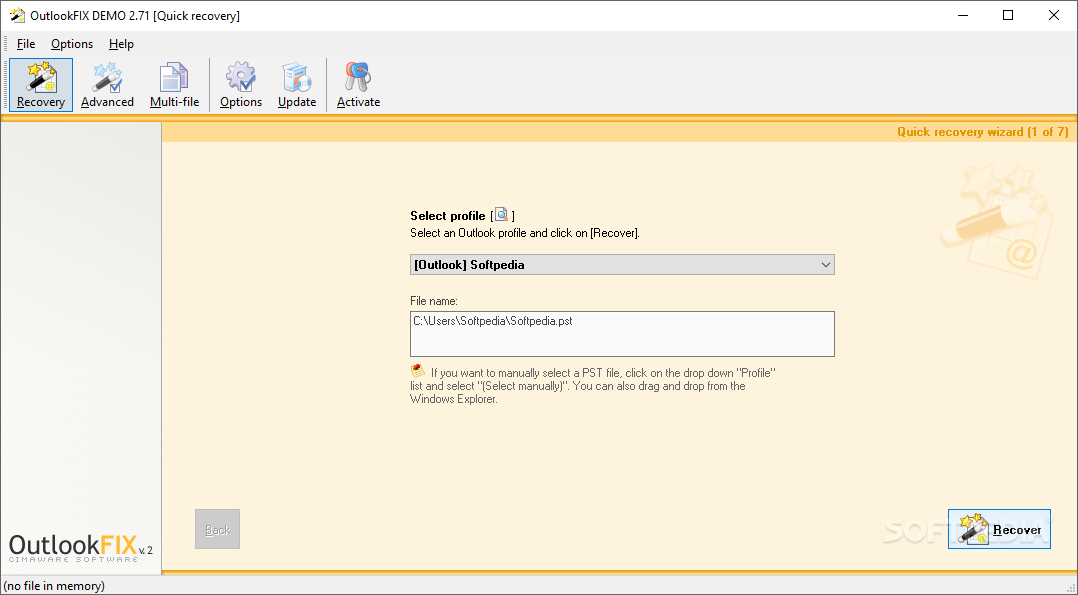Click the '(no file in memory)' status text
The height and width of the screenshot is (595, 1078).
tap(54, 586)
